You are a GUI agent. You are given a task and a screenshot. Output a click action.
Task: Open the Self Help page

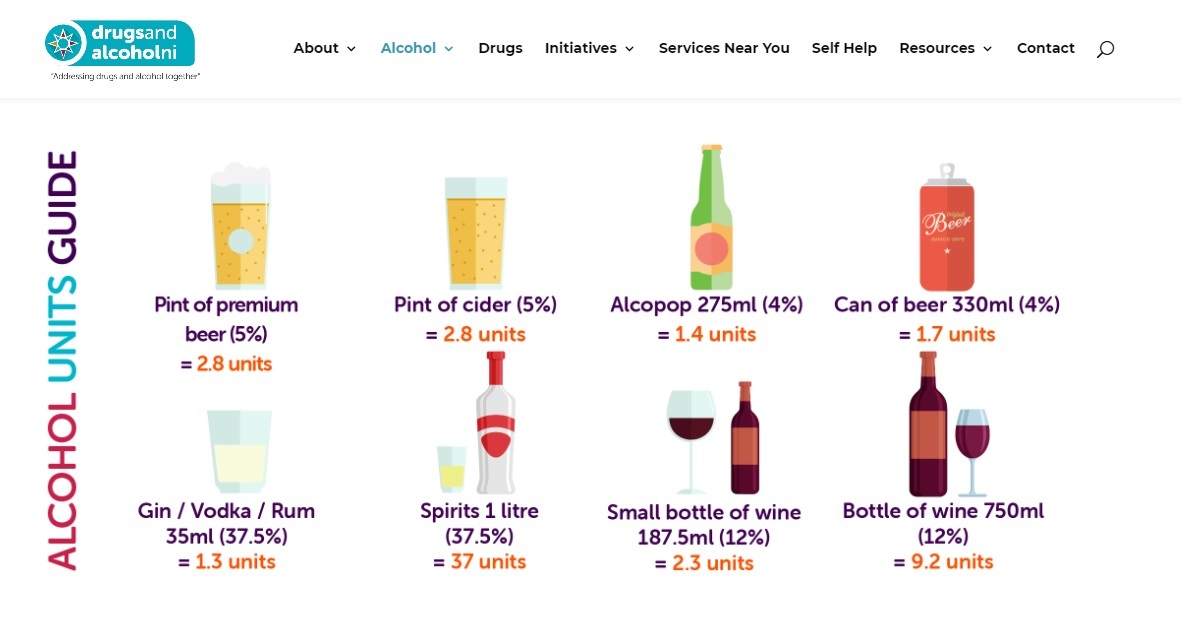click(844, 48)
